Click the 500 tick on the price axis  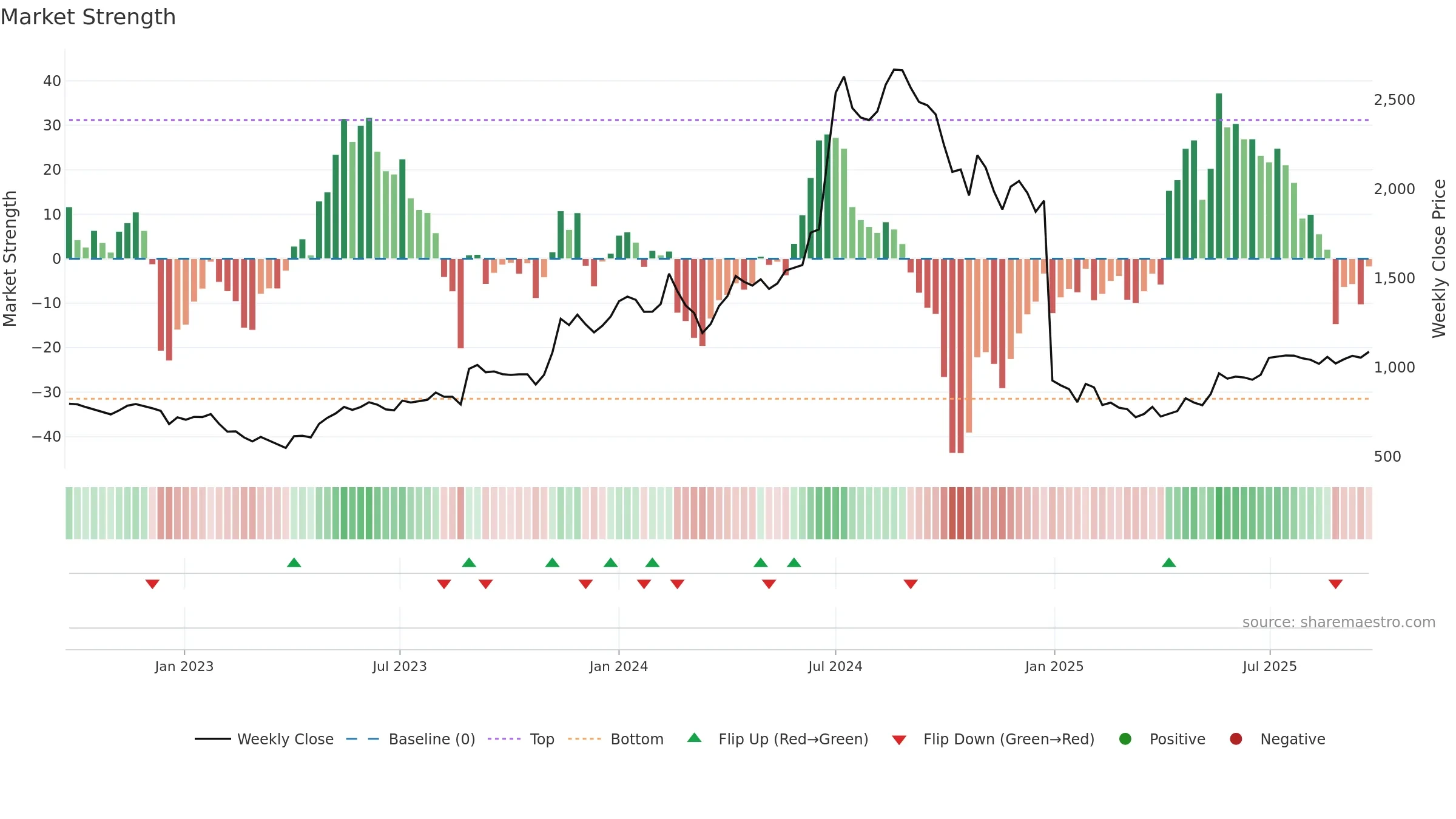[1387, 456]
